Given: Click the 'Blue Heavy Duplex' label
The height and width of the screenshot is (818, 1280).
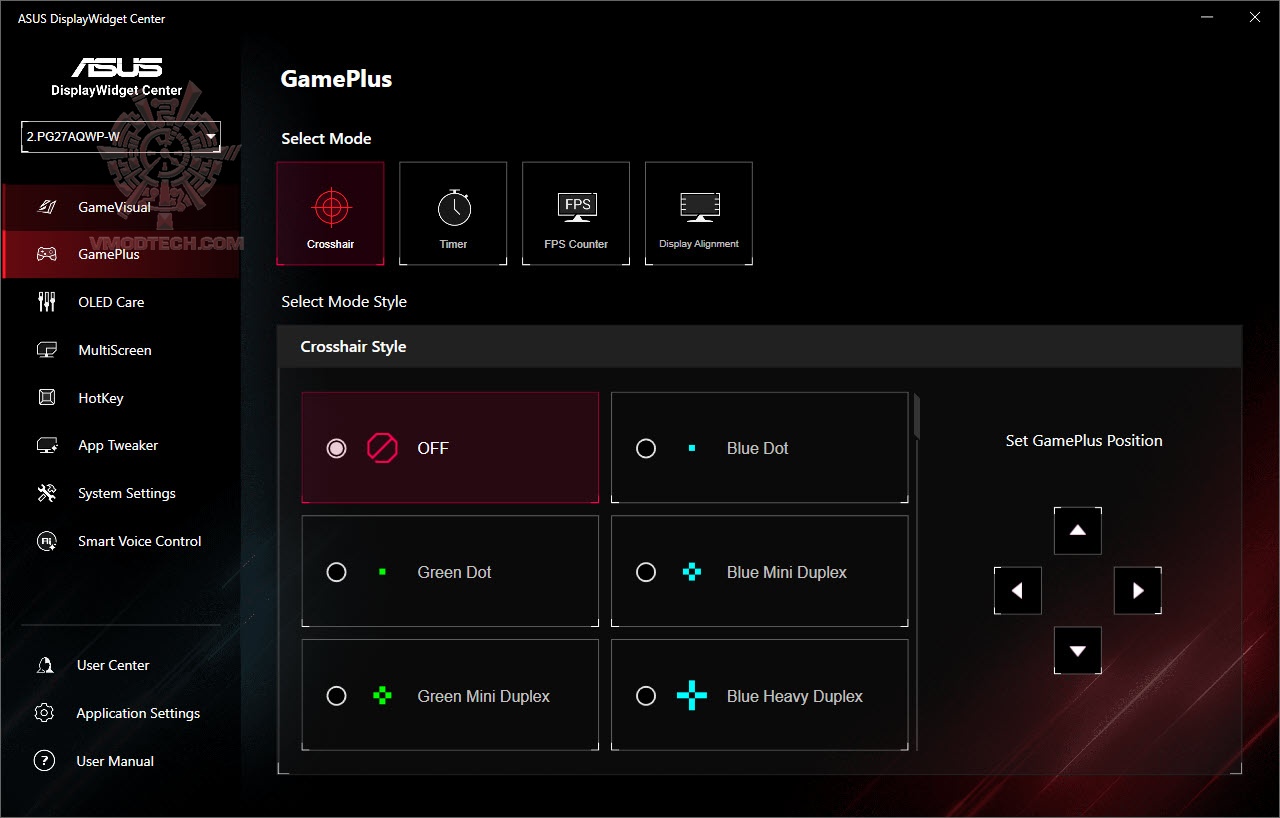Looking at the screenshot, I should 795,696.
